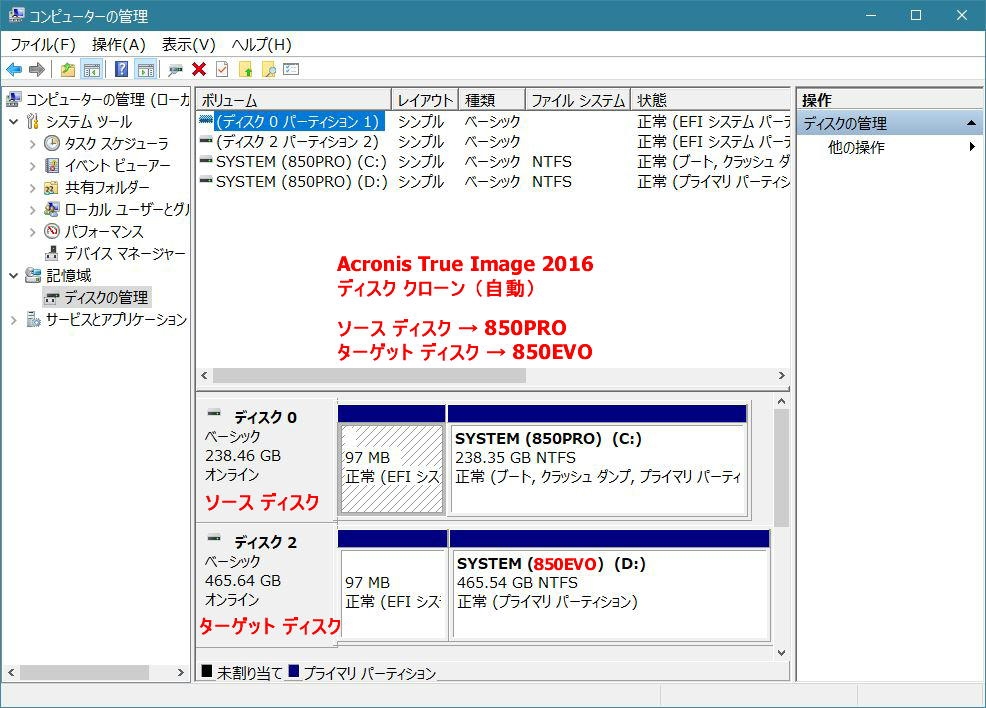Expand the 共有フォルダー node

[32, 188]
